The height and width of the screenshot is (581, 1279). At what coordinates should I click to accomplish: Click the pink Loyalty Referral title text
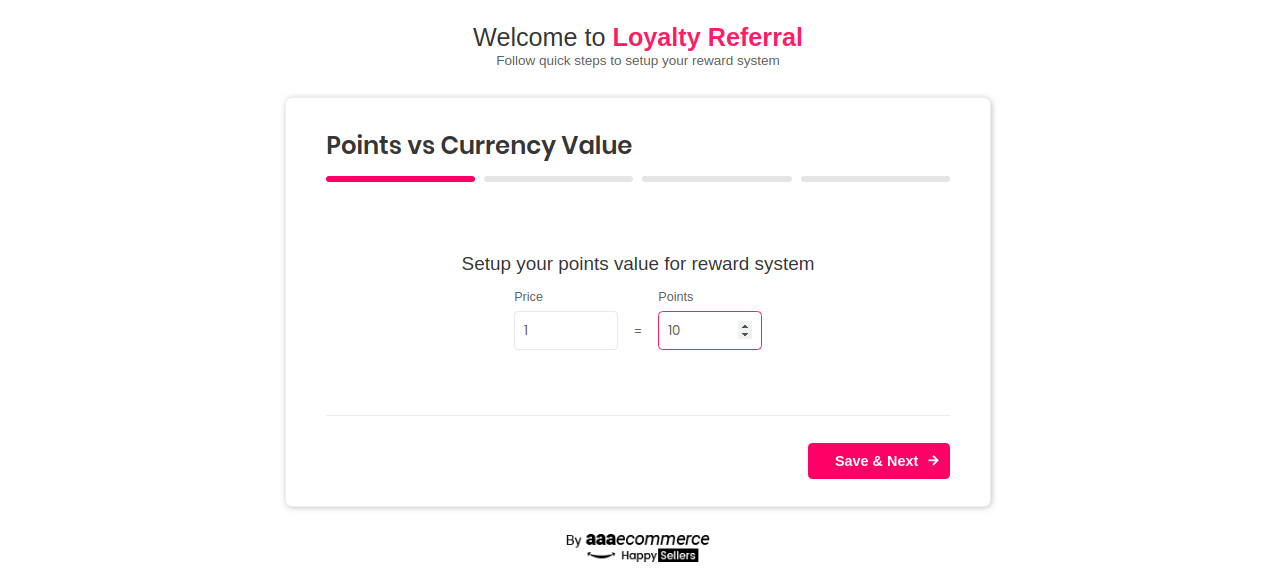707,37
